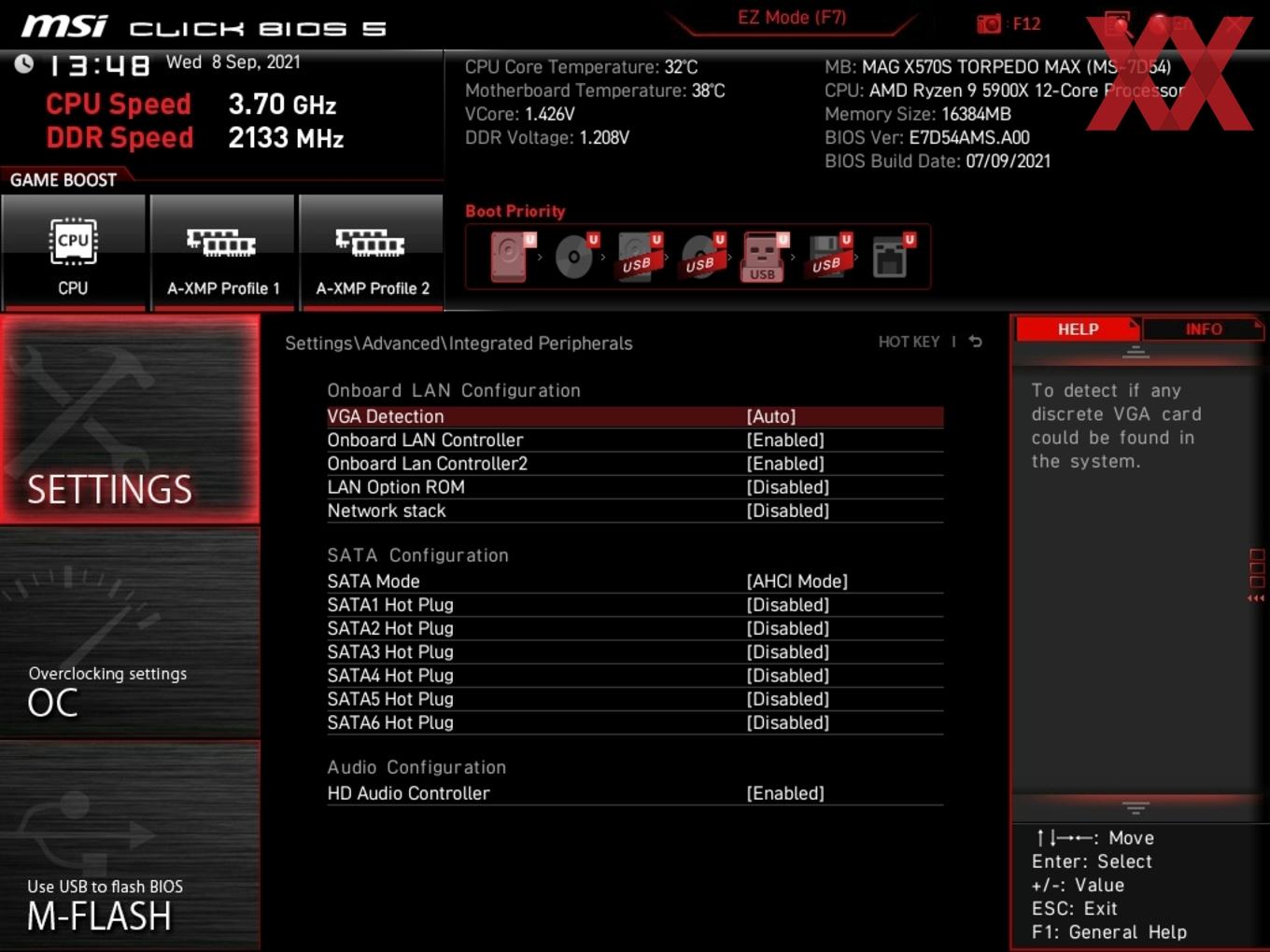The width and height of the screenshot is (1270, 952).
Task: Open the SATA Mode [AHCI Mode] dropdown
Action: [x=635, y=581]
